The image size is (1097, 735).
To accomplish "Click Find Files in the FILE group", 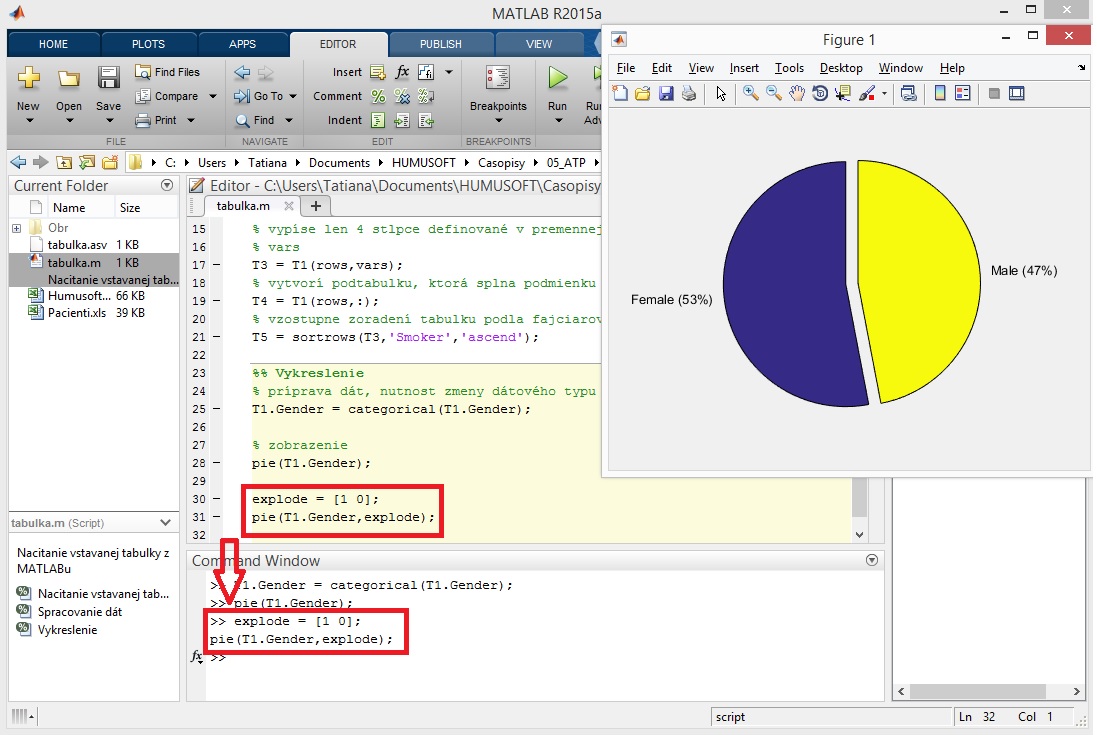I will (x=167, y=72).
